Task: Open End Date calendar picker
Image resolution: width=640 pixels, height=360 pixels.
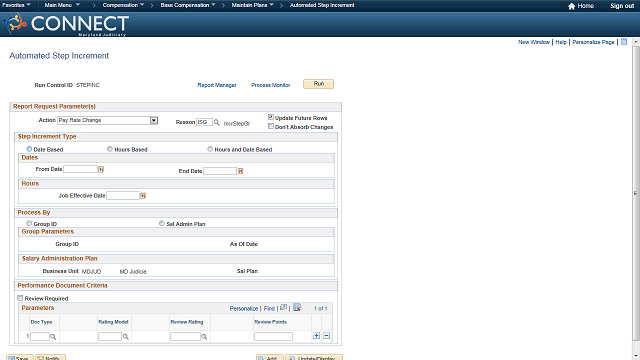Action: pyautogui.click(x=240, y=171)
